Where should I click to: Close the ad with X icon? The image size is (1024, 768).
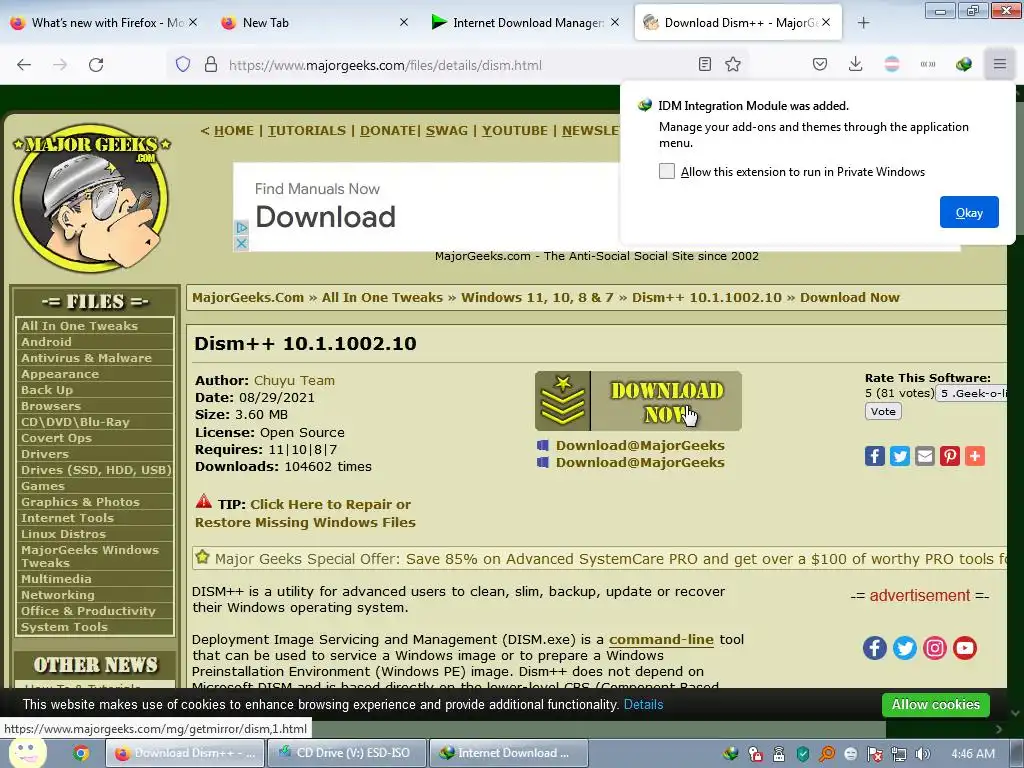[x=241, y=243]
